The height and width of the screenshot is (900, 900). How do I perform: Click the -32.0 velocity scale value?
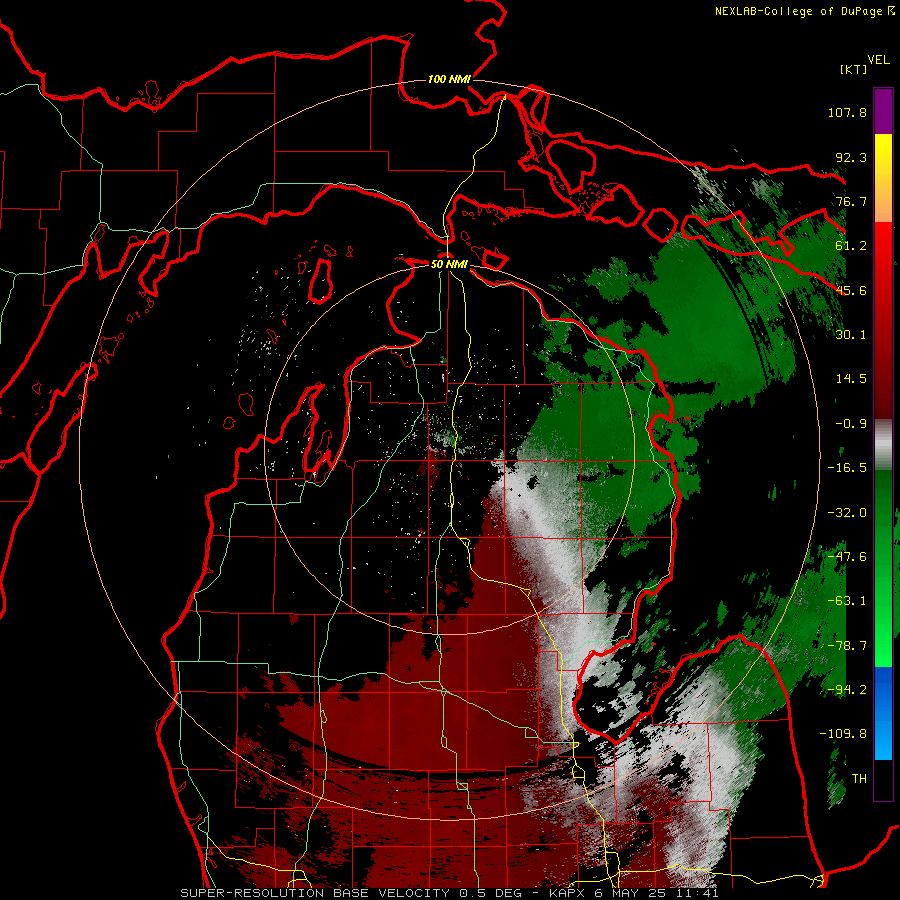click(x=847, y=513)
